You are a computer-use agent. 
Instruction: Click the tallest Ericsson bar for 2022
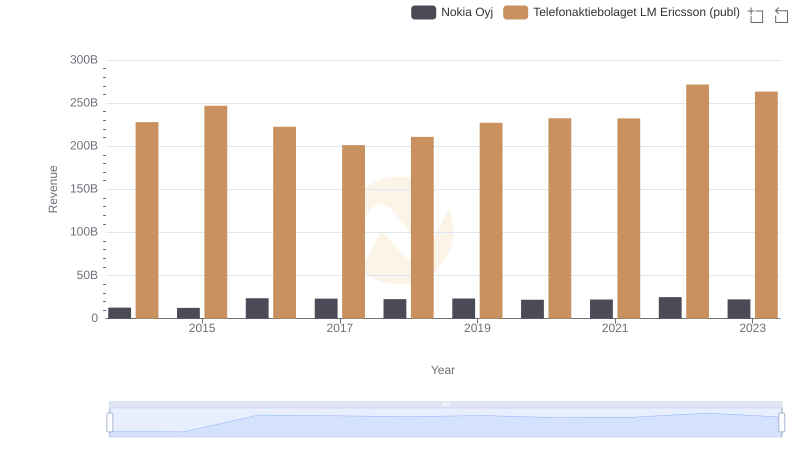click(697, 201)
